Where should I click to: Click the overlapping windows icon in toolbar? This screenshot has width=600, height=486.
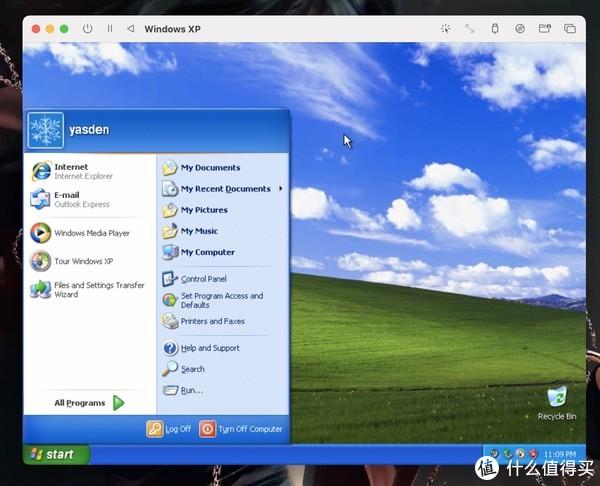pyautogui.click(x=570, y=29)
